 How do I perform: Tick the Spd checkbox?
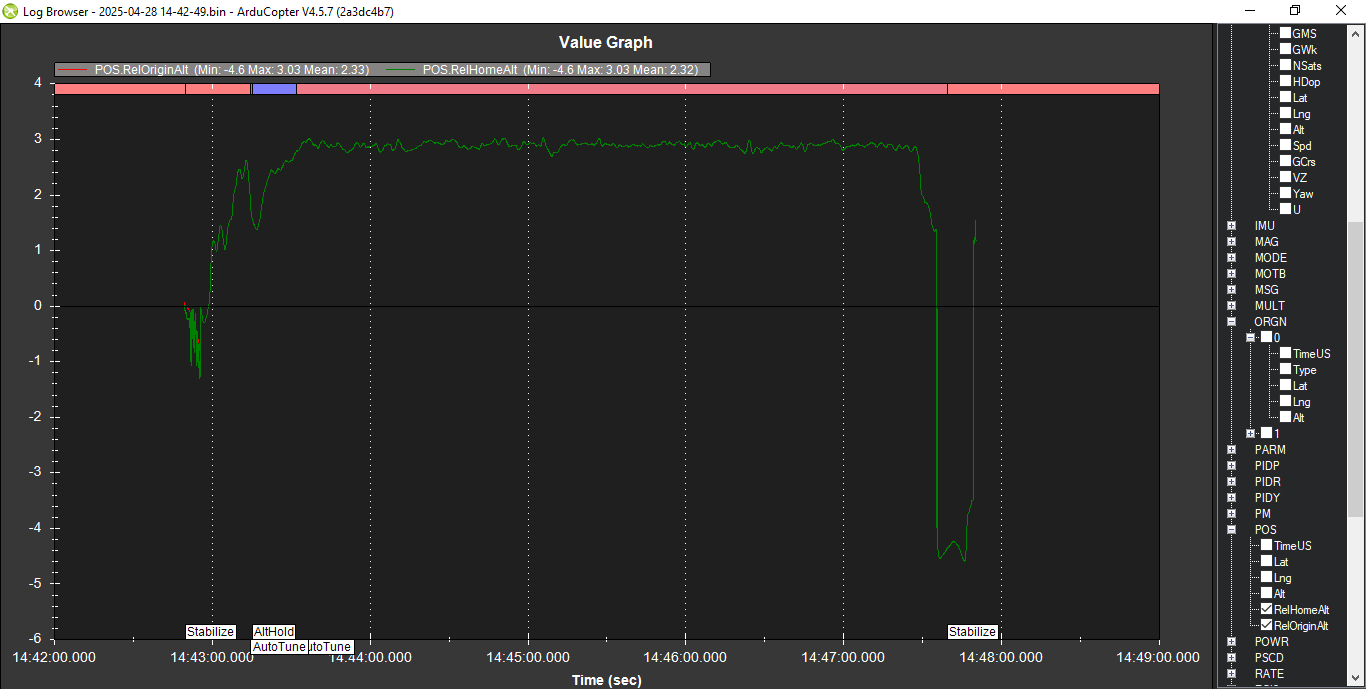1286,145
